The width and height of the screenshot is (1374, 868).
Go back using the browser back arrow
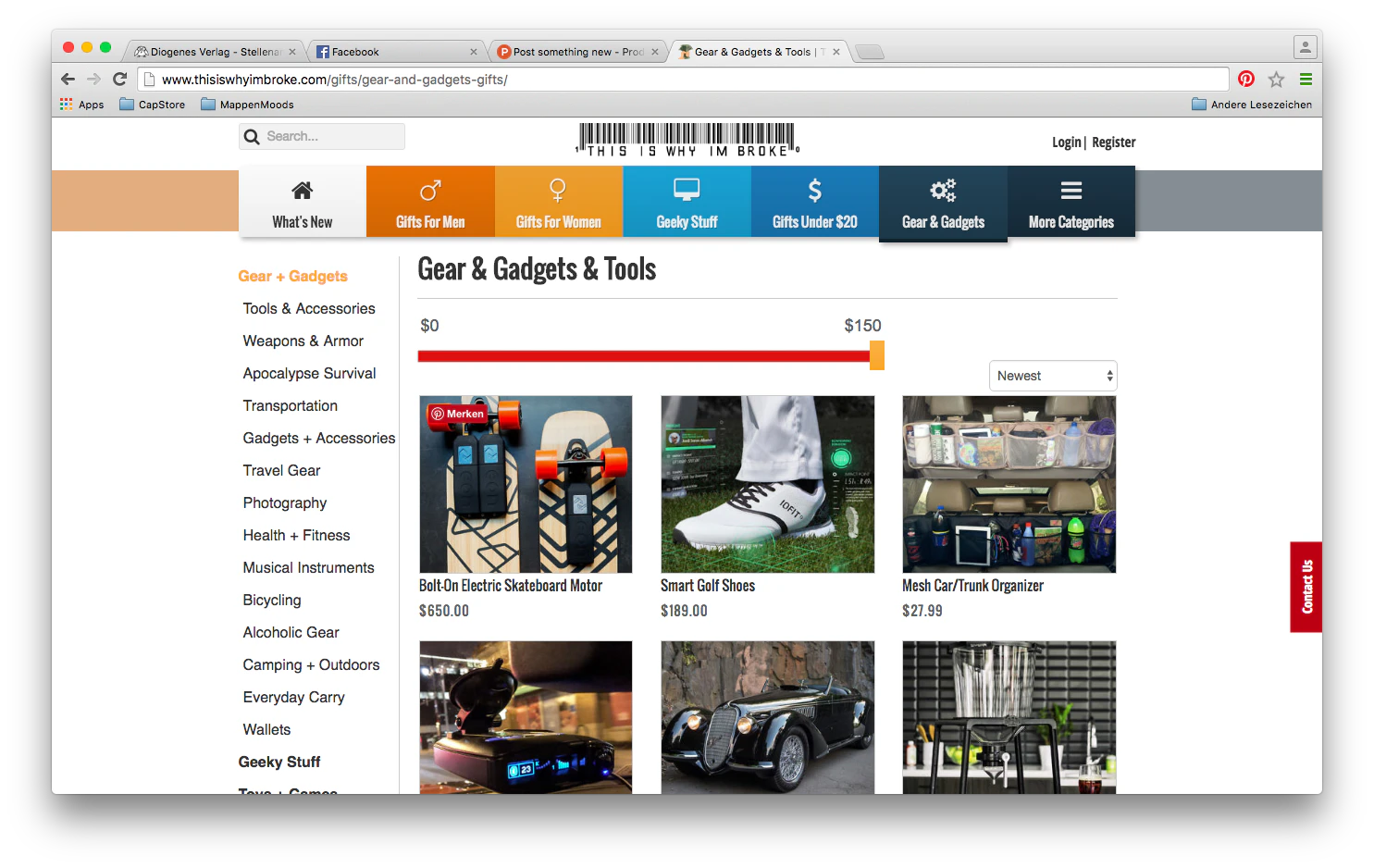pyautogui.click(x=68, y=80)
